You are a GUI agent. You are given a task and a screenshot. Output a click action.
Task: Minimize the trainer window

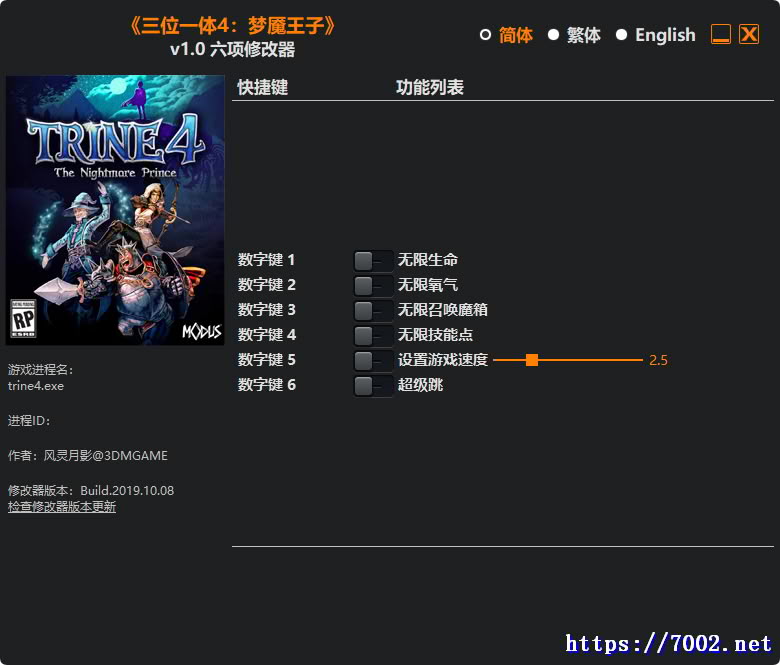pyautogui.click(x=720, y=34)
